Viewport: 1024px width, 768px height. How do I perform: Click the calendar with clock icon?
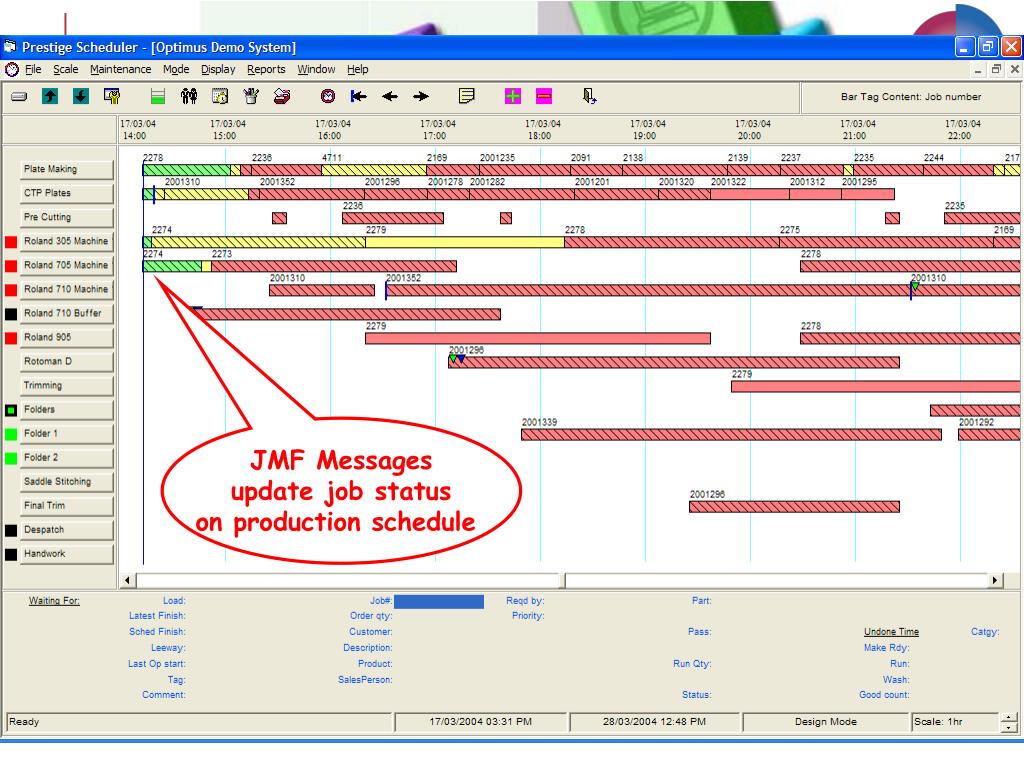pyautogui.click(x=220, y=97)
